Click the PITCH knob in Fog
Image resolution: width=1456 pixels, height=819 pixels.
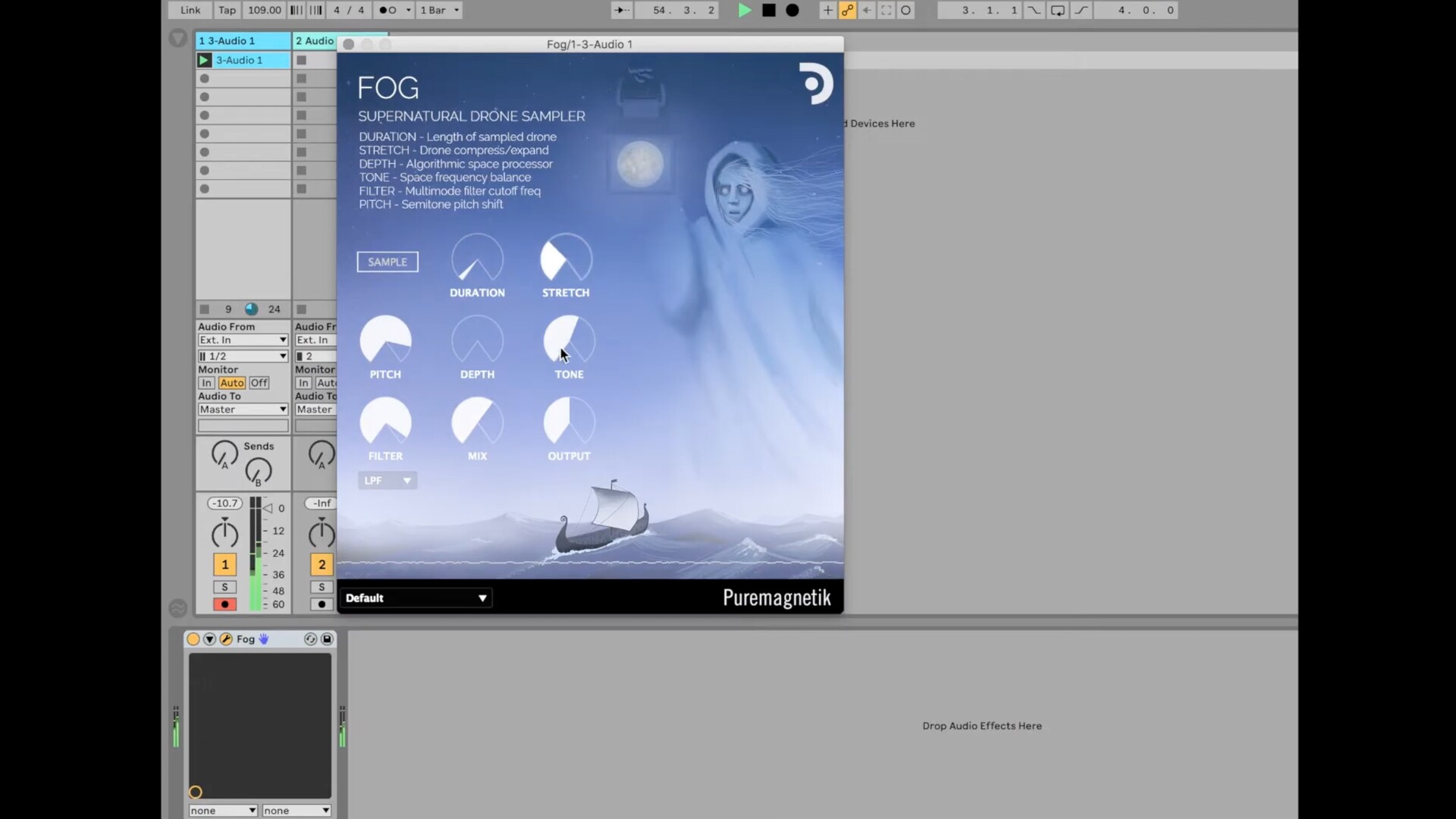(x=385, y=340)
